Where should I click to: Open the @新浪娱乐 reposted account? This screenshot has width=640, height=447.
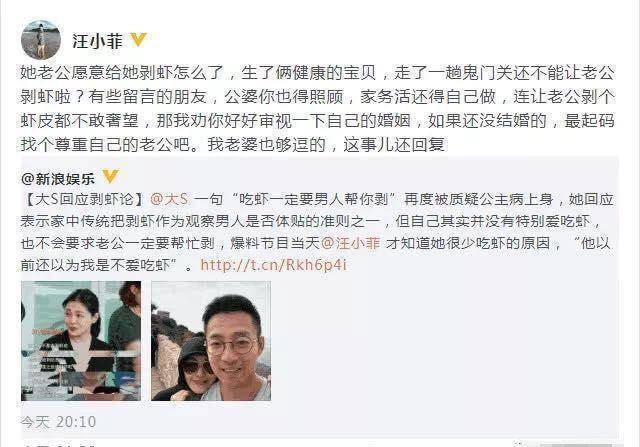click(x=58, y=179)
